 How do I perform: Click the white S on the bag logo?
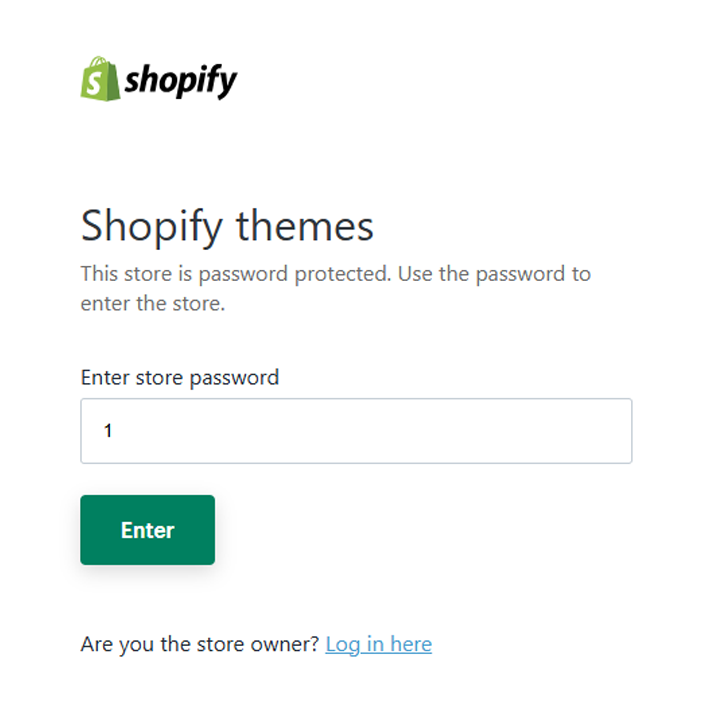click(100, 82)
